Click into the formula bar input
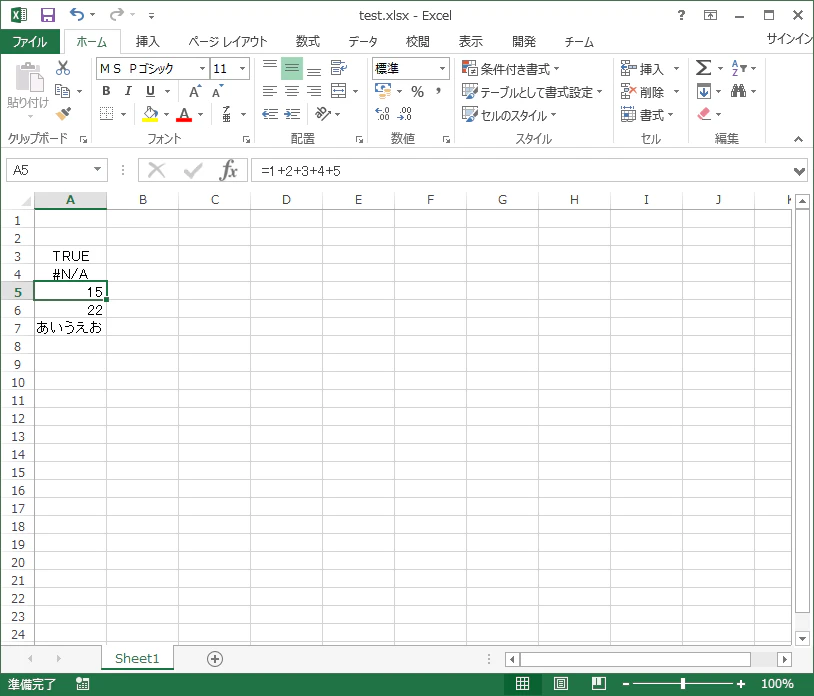 [522, 171]
